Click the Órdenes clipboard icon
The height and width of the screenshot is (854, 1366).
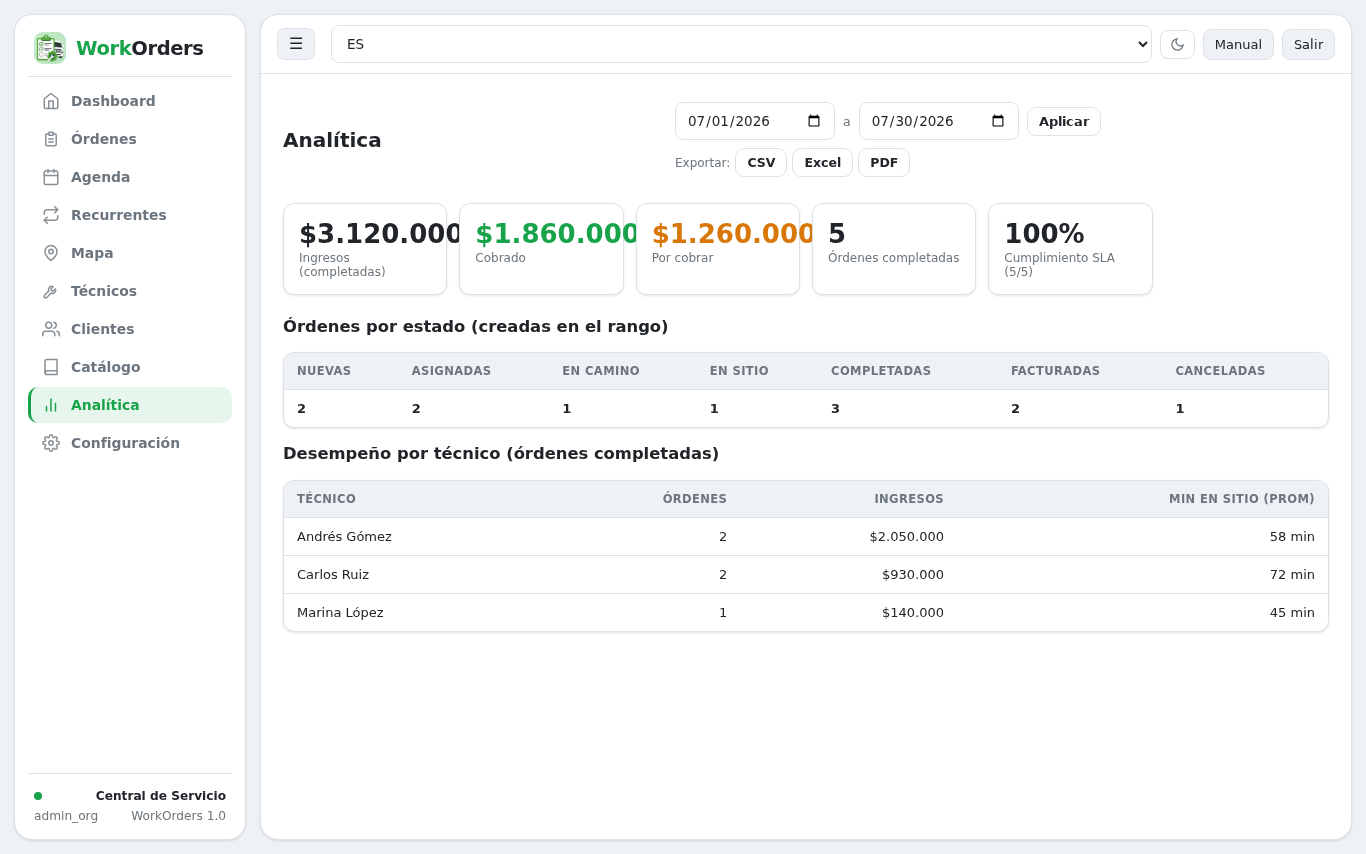click(51, 139)
